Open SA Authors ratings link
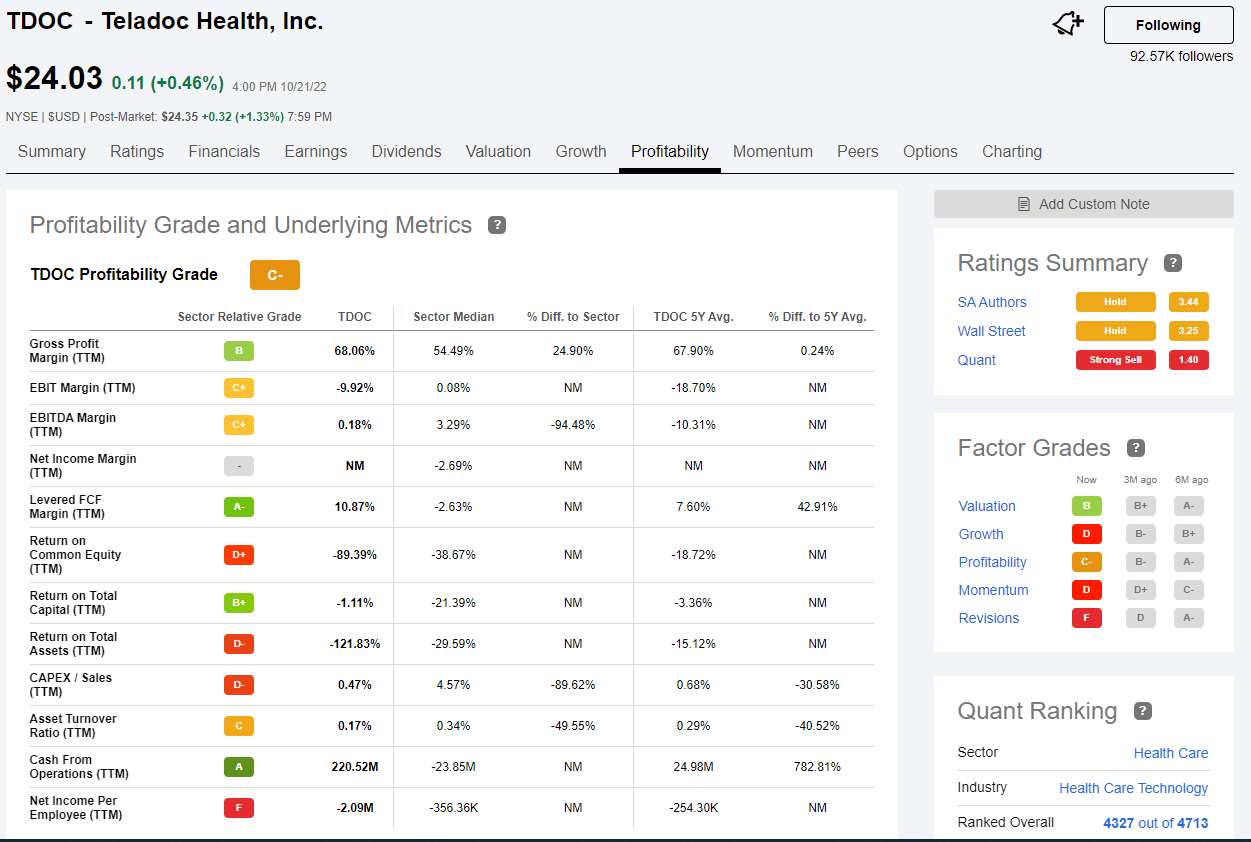 [x=992, y=302]
